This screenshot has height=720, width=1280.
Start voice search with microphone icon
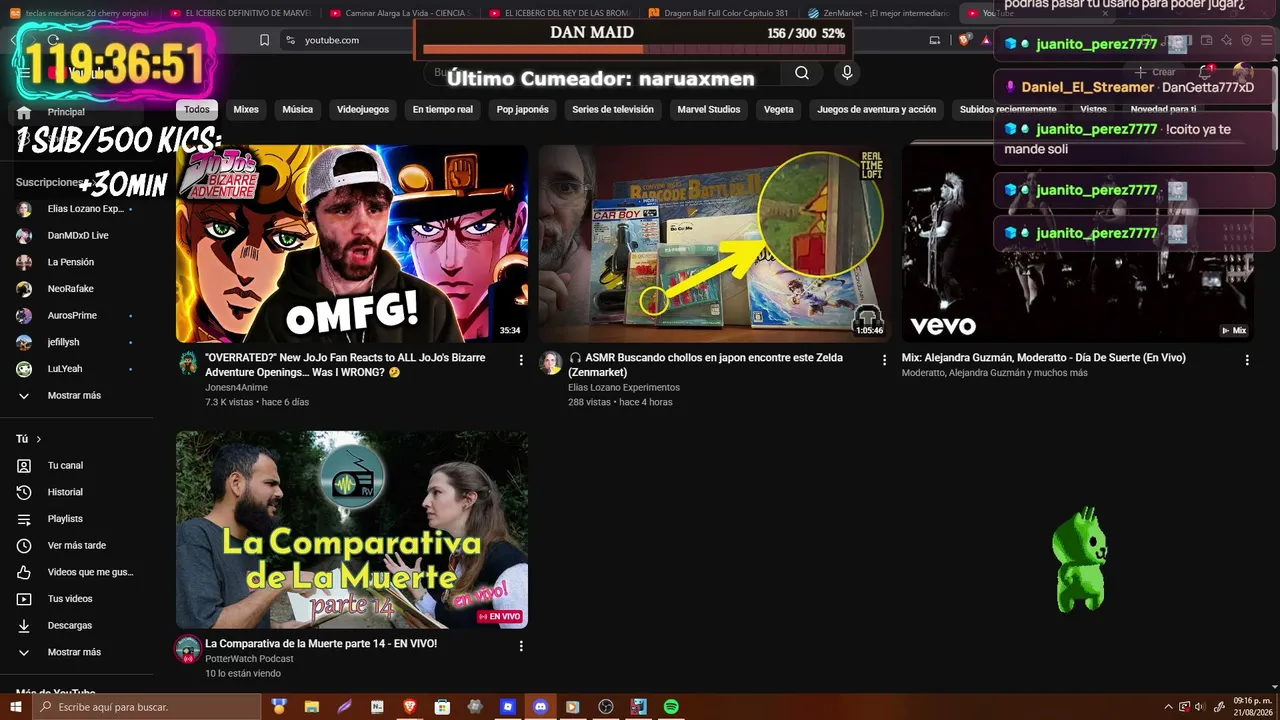tap(847, 73)
